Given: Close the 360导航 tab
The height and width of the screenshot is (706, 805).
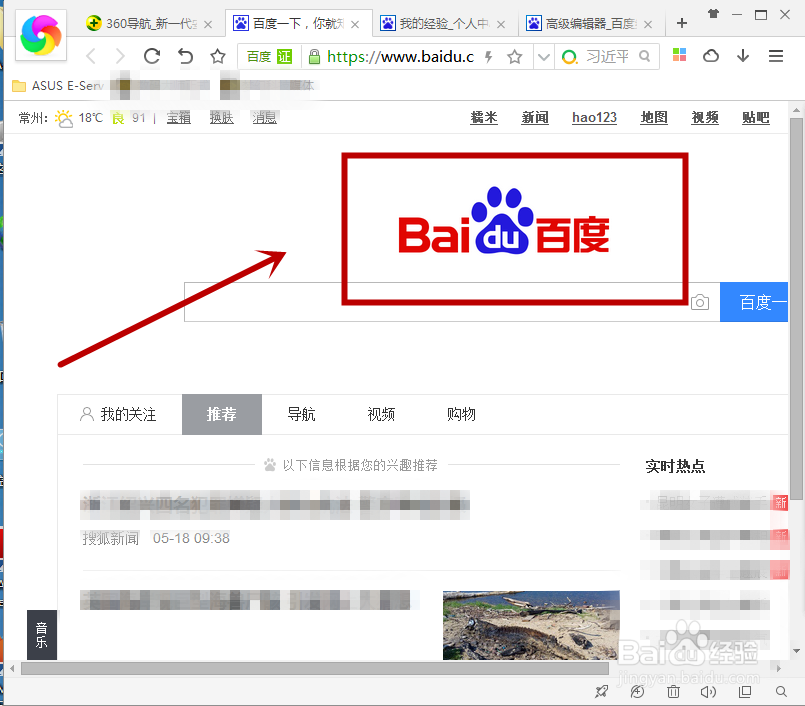Looking at the screenshot, I should coord(208,24).
